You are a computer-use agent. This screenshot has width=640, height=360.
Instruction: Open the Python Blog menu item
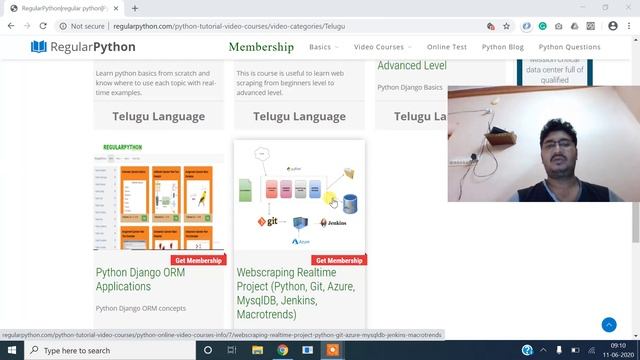pos(502,47)
